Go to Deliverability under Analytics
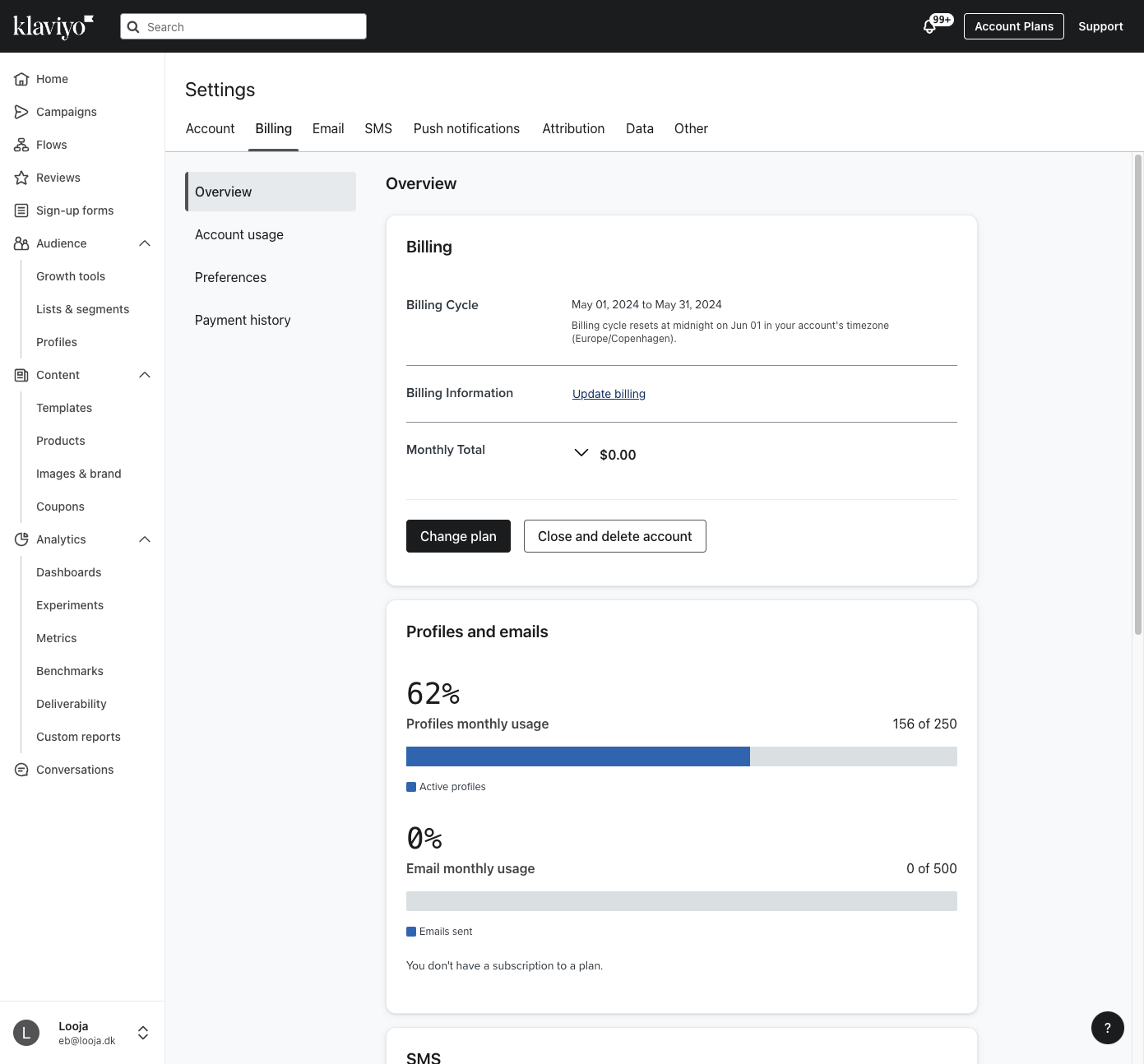Screen dimensions: 1144x1064 tap(72, 704)
